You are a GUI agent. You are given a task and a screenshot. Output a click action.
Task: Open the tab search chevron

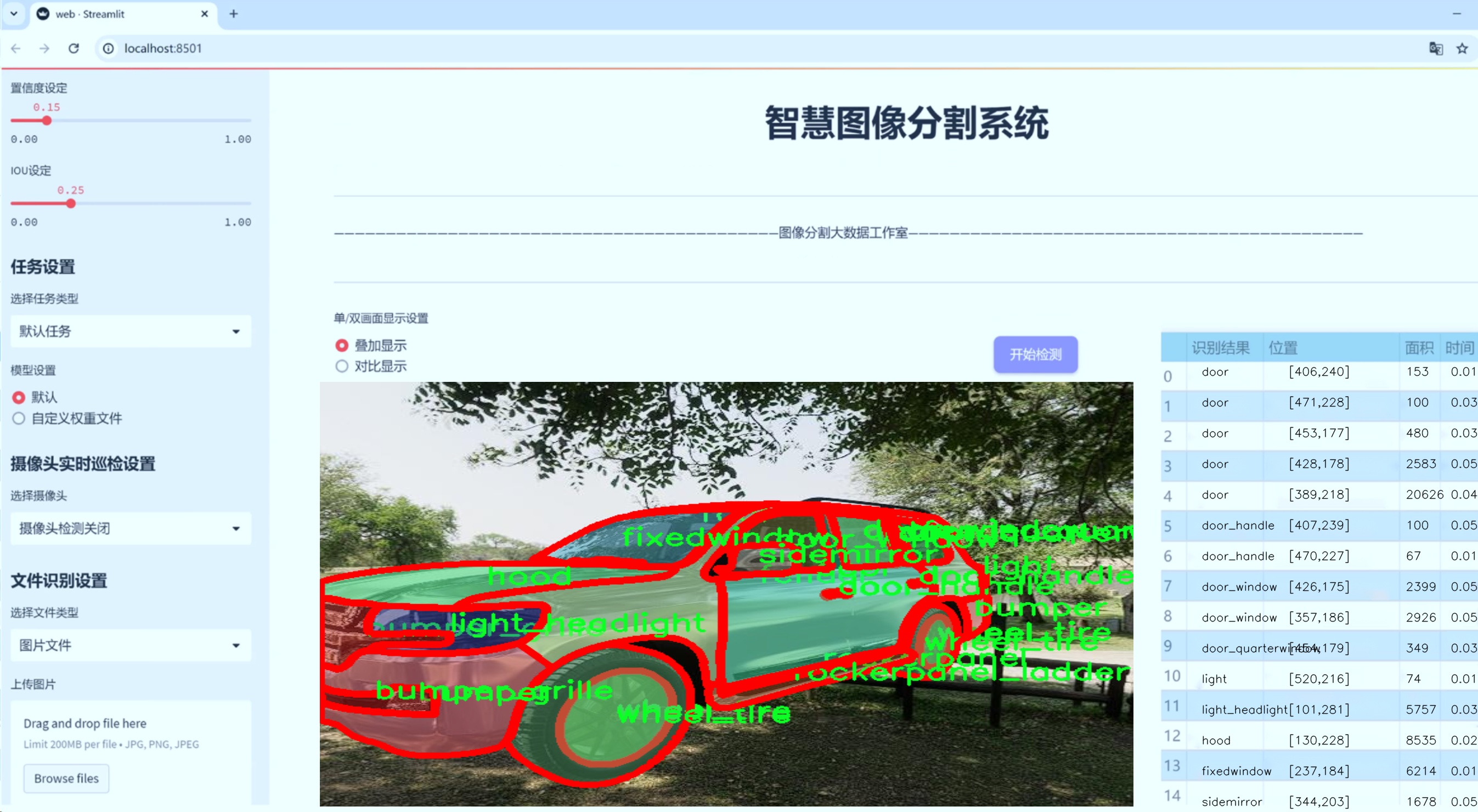point(14,14)
